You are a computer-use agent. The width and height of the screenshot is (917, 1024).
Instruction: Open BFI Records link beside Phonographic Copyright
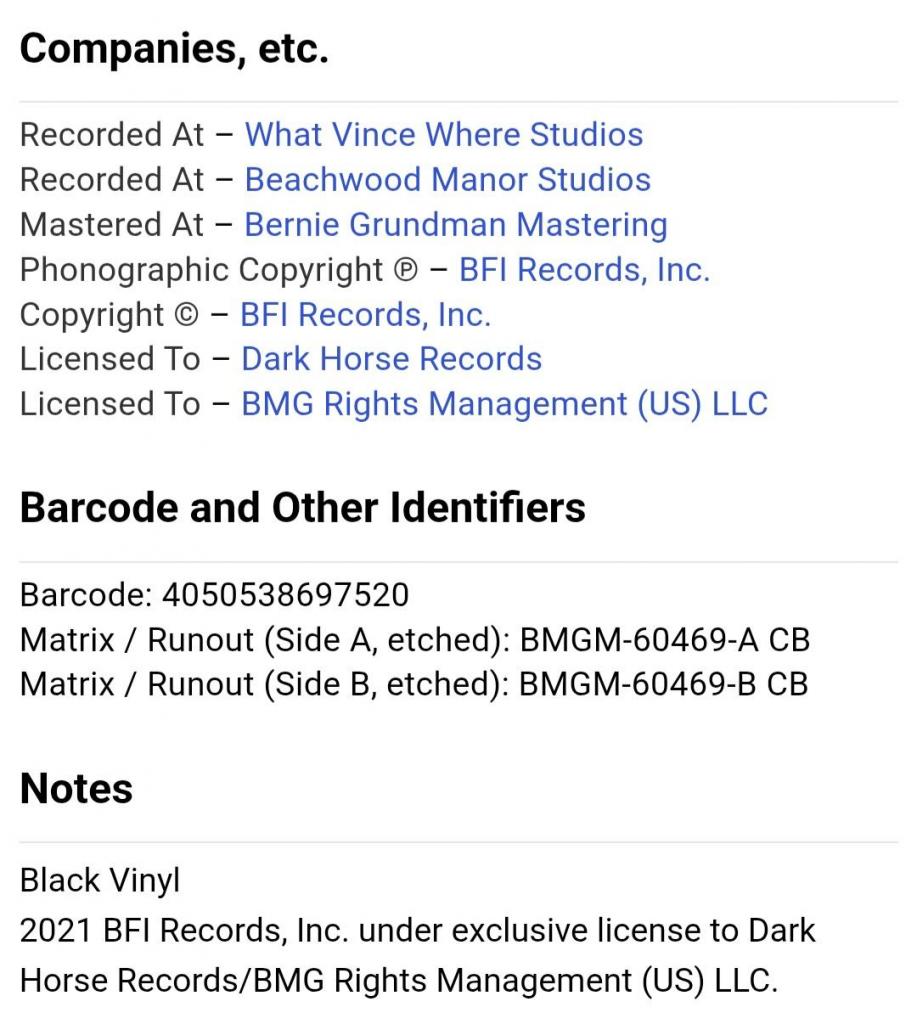(584, 270)
